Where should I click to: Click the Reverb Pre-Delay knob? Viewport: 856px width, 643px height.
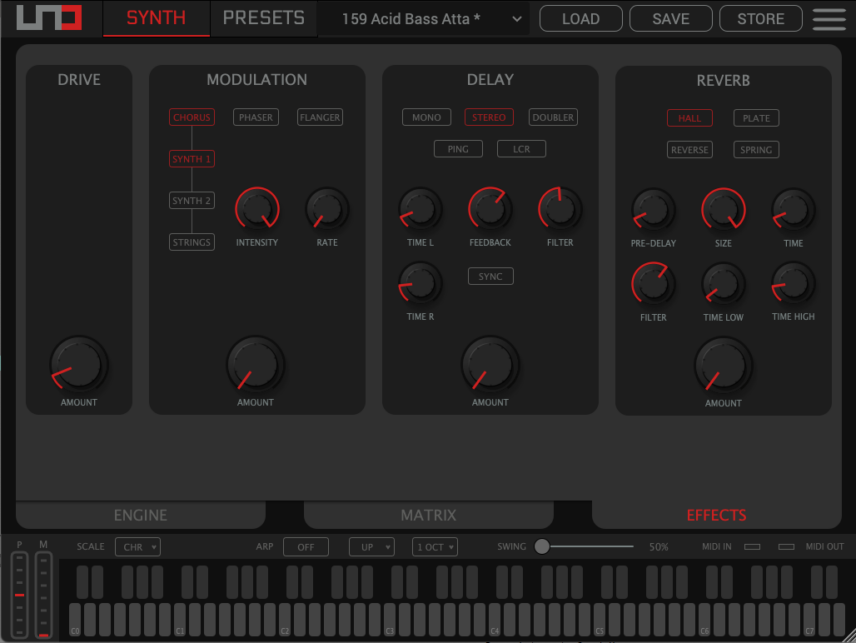tap(653, 210)
